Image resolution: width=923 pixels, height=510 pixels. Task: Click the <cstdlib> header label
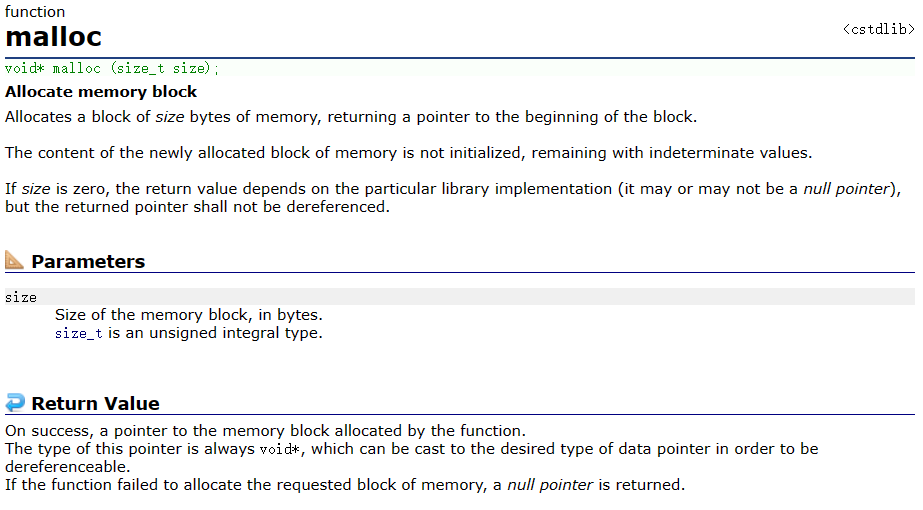coord(878,29)
